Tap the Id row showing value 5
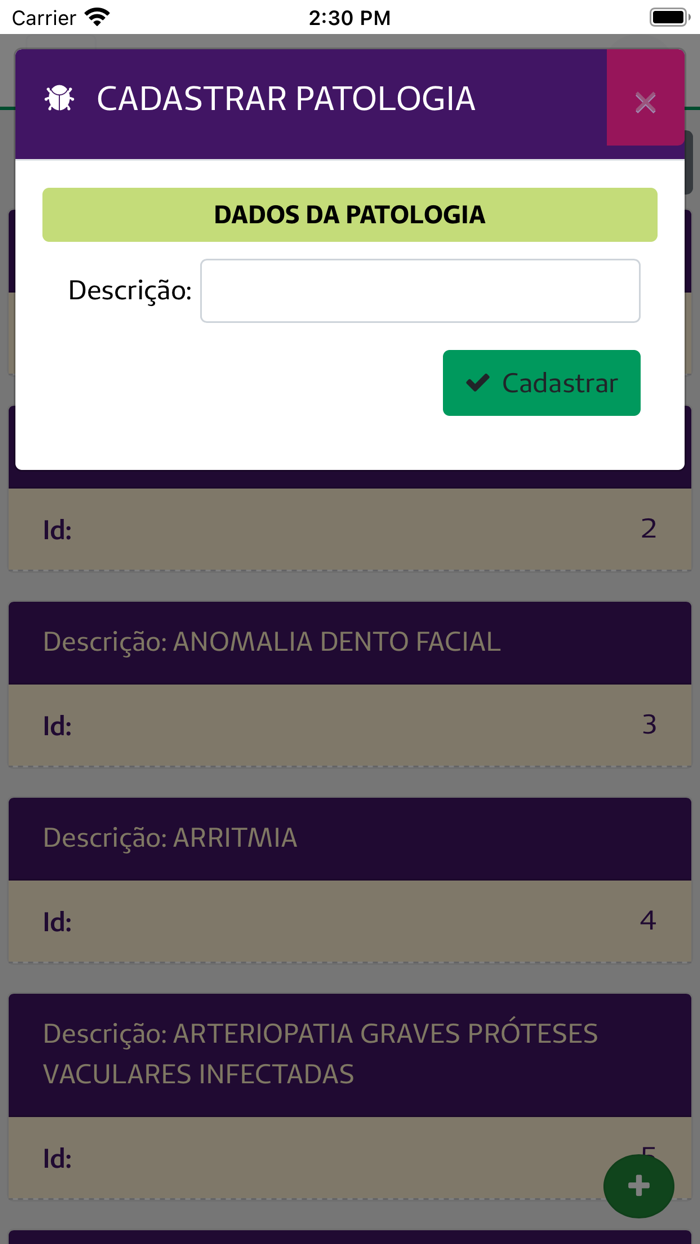The width and height of the screenshot is (700, 1244). click(348, 1157)
